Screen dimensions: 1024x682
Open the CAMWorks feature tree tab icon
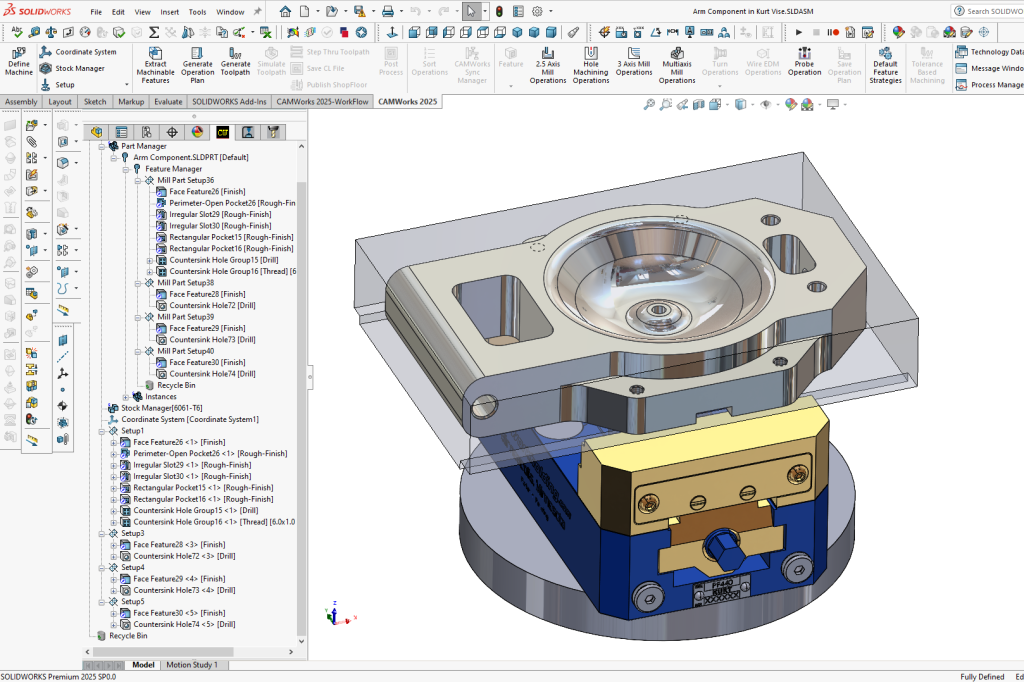click(x=223, y=132)
